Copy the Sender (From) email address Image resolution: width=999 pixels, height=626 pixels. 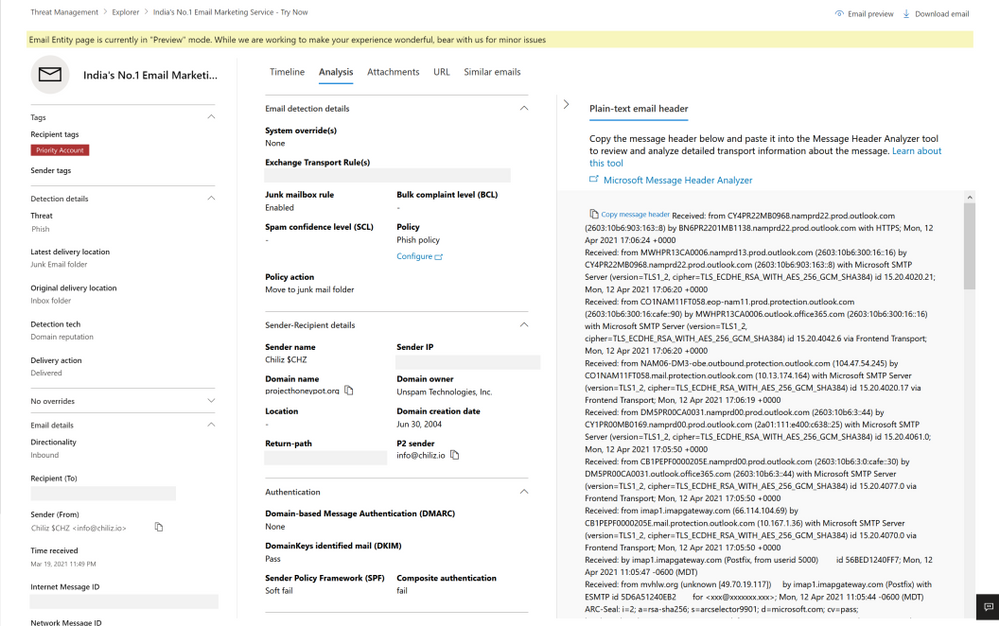click(x=159, y=527)
